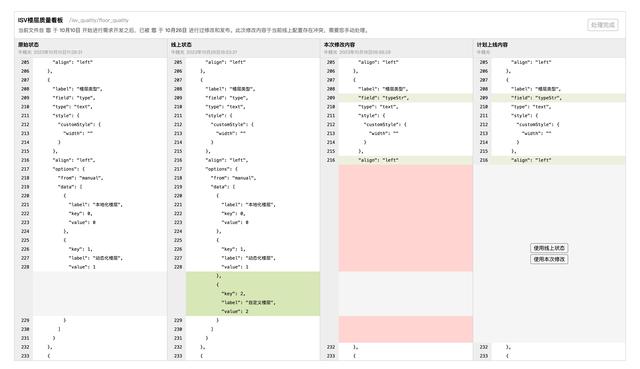Click line number 228 in the 线上状态 column

[x=178, y=267]
